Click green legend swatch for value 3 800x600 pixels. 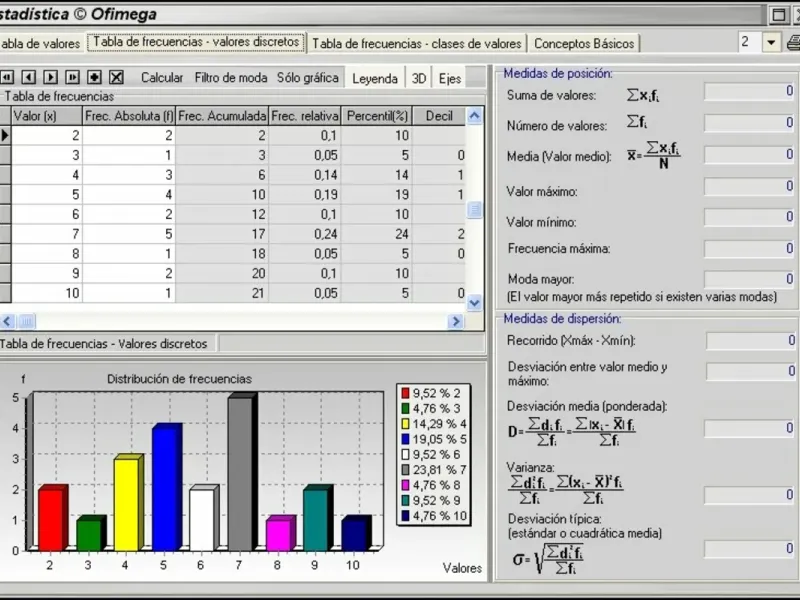click(406, 408)
